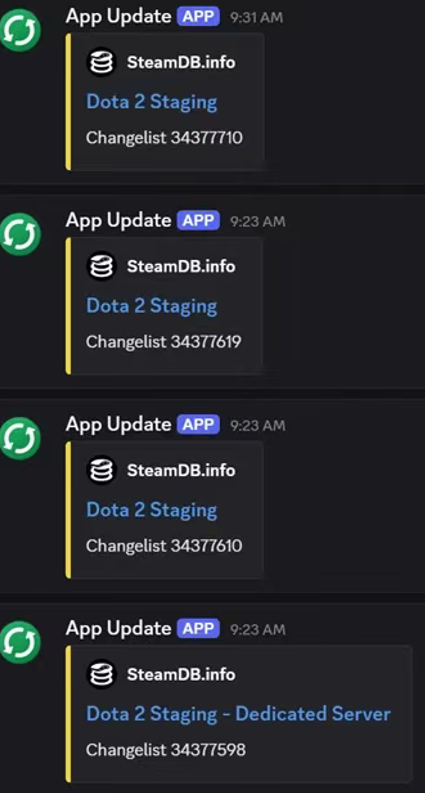This screenshot has width=425, height=793.
Task: Open the Dota 2 Staging link for changelist 34377619
Action: point(152,306)
